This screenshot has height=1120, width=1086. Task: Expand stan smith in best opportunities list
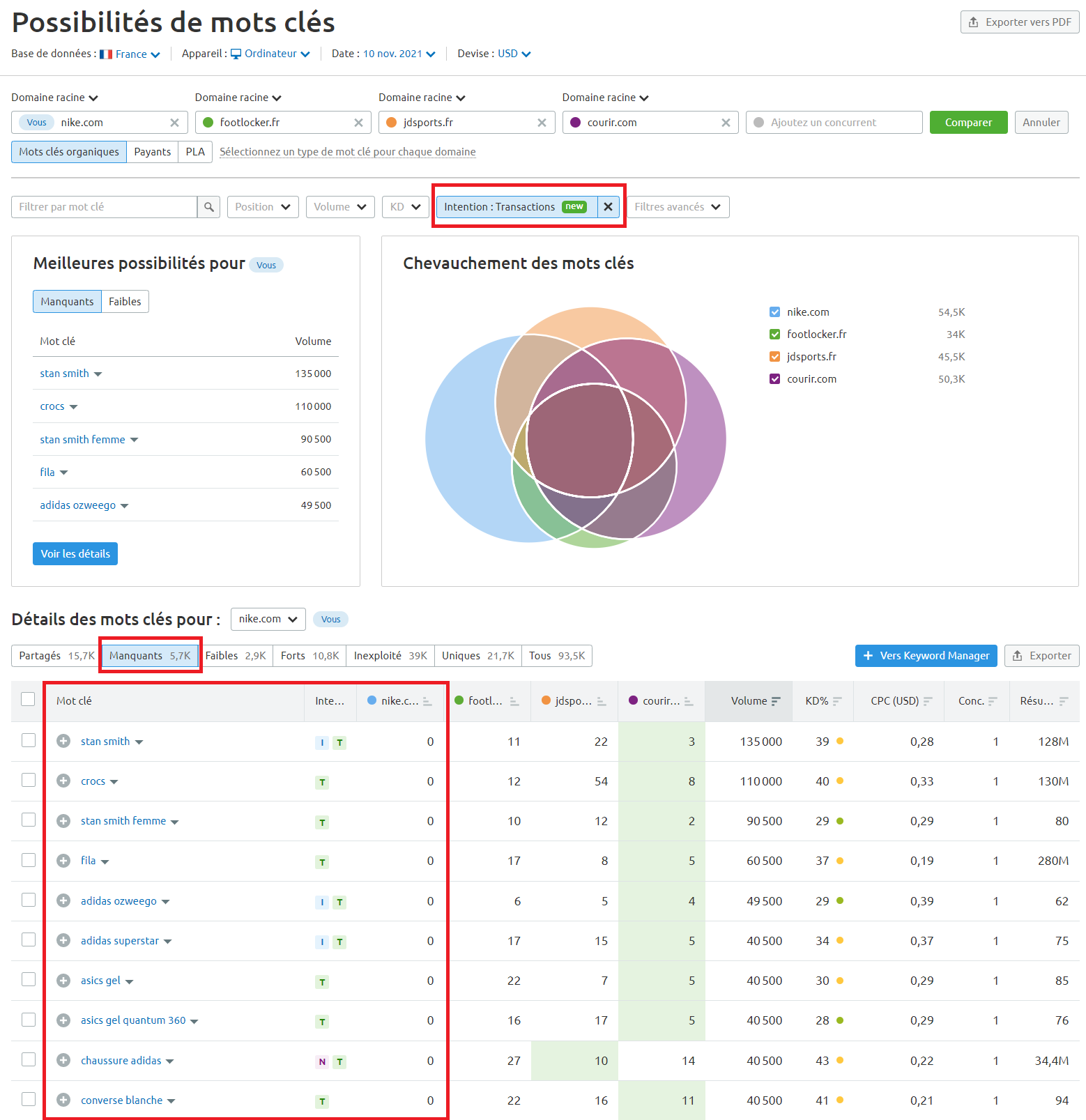98,374
